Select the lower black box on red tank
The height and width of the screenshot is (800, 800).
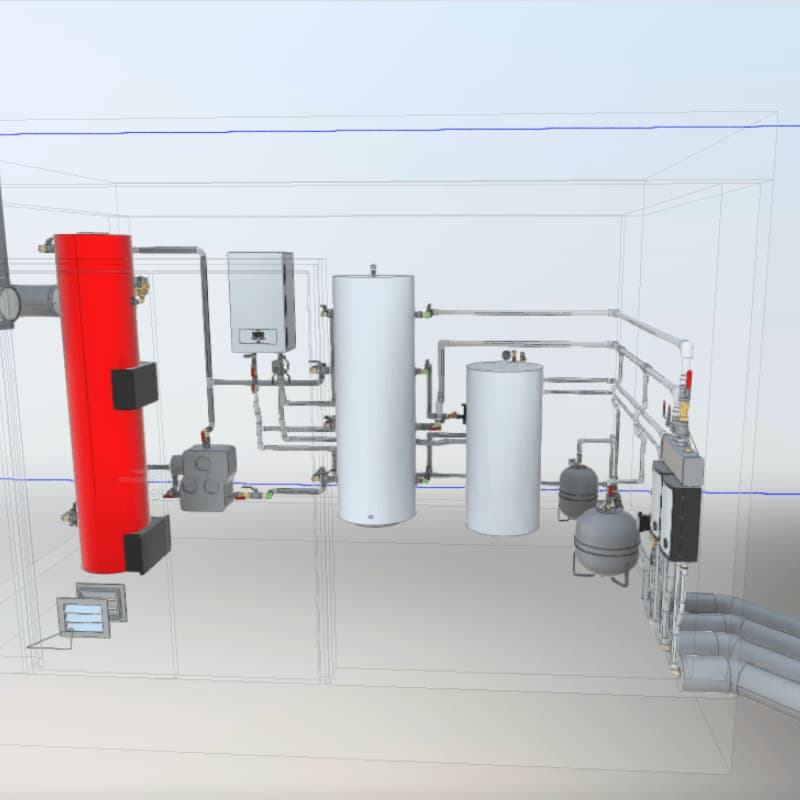[147, 544]
